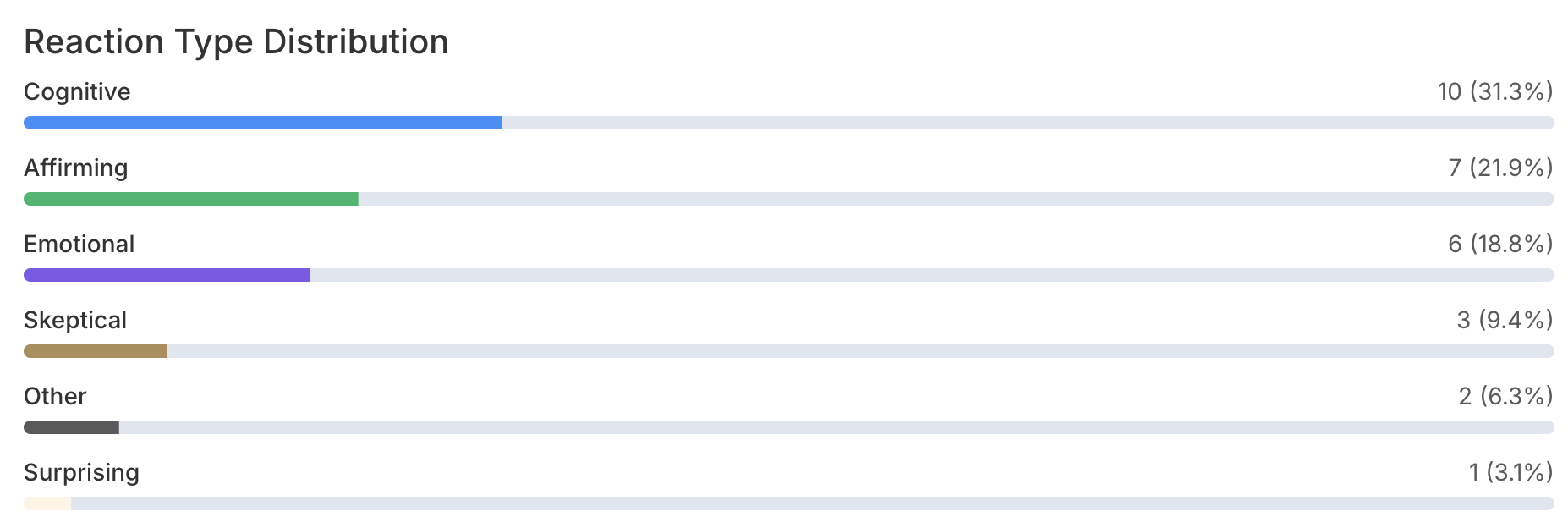Screen dimensions: 1568x528
Task: Click the 1 (3.1%) Surprising count
Action: pyautogui.click(x=1510, y=472)
